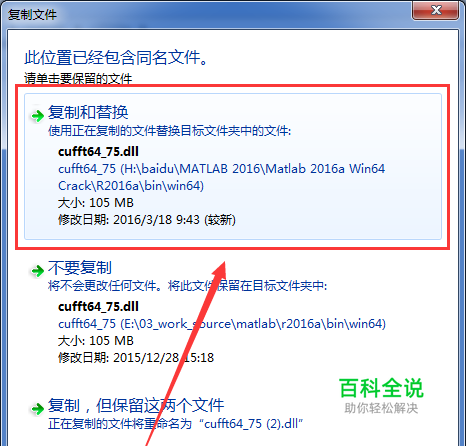Viewport: 466px width, 446px height.
Task: Click the green arrow beside 不要复制
Action: 37,271
